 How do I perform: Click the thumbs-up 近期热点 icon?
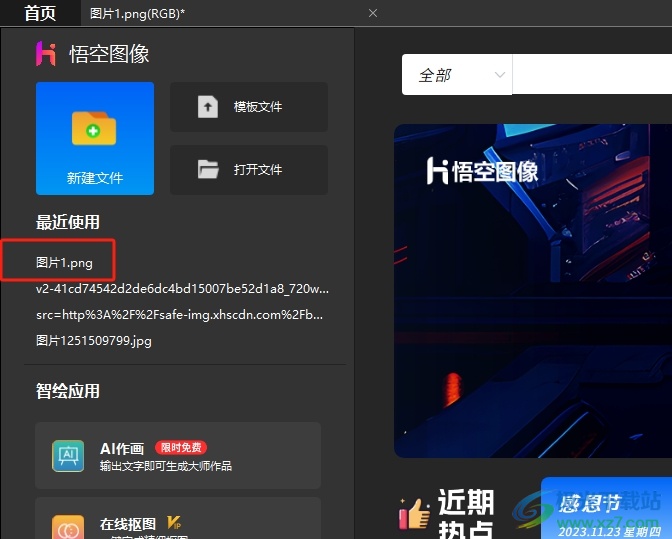pyautogui.click(x=414, y=513)
